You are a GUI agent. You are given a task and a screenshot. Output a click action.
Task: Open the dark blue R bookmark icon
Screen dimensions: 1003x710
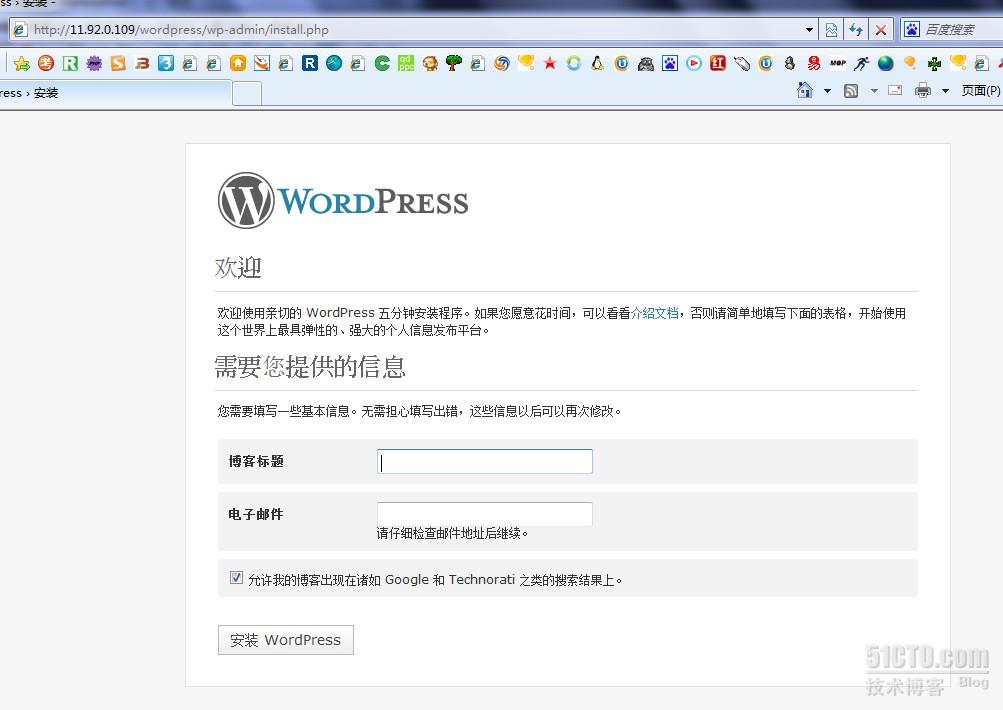(310, 63)
